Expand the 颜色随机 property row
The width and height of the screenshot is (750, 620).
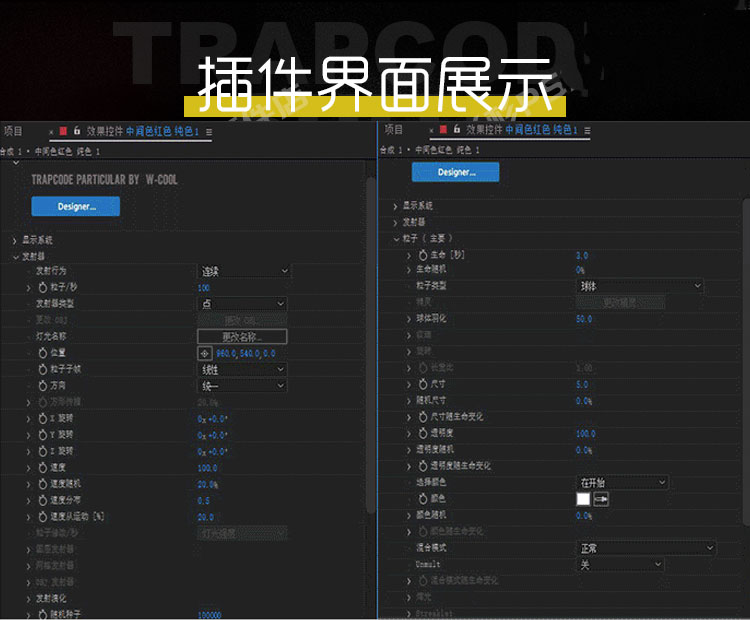(x=409, y=515)
